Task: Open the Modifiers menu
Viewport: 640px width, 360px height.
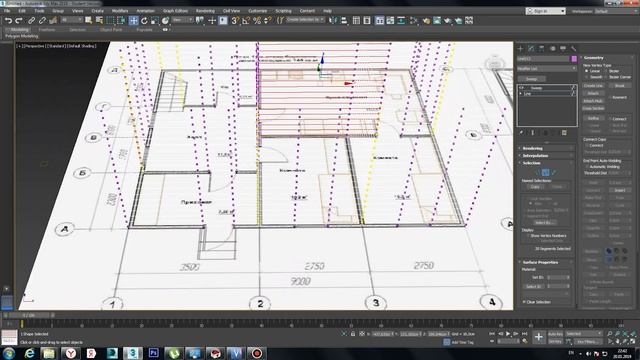Action: click(x=120, y=11)
